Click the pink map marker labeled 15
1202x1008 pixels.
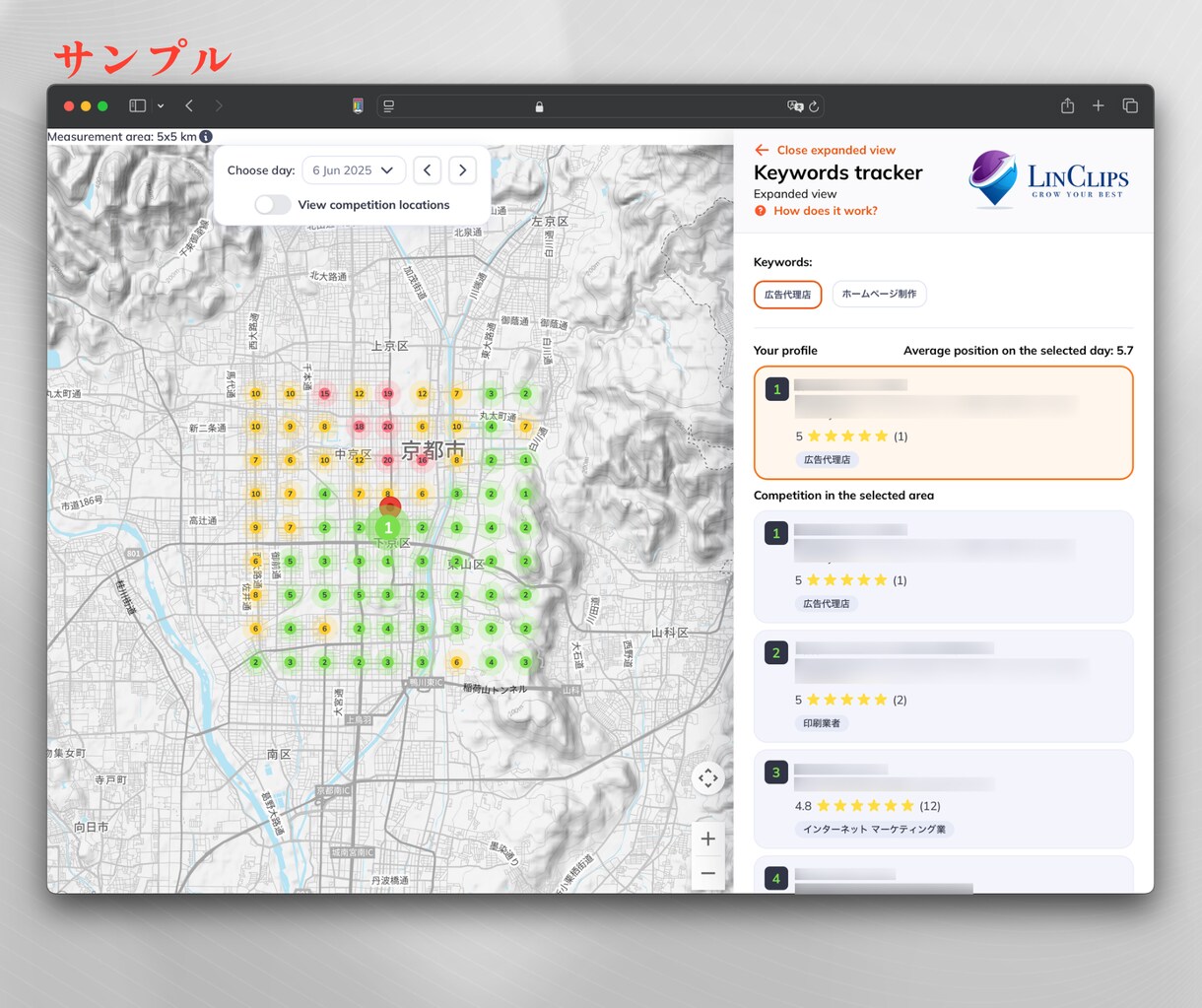pyautogui.click(x=324, y=393)
